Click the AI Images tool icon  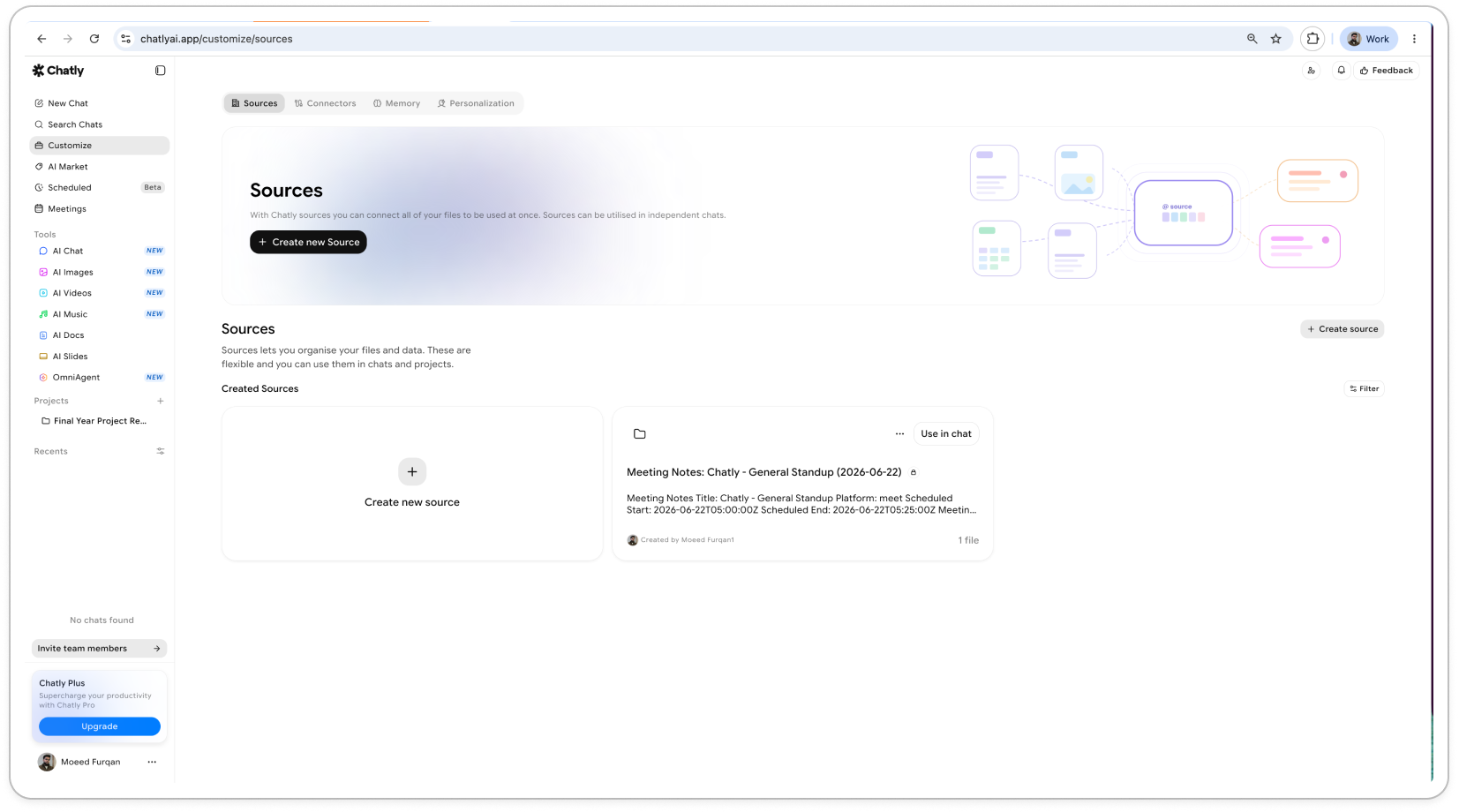coord(43,272)
